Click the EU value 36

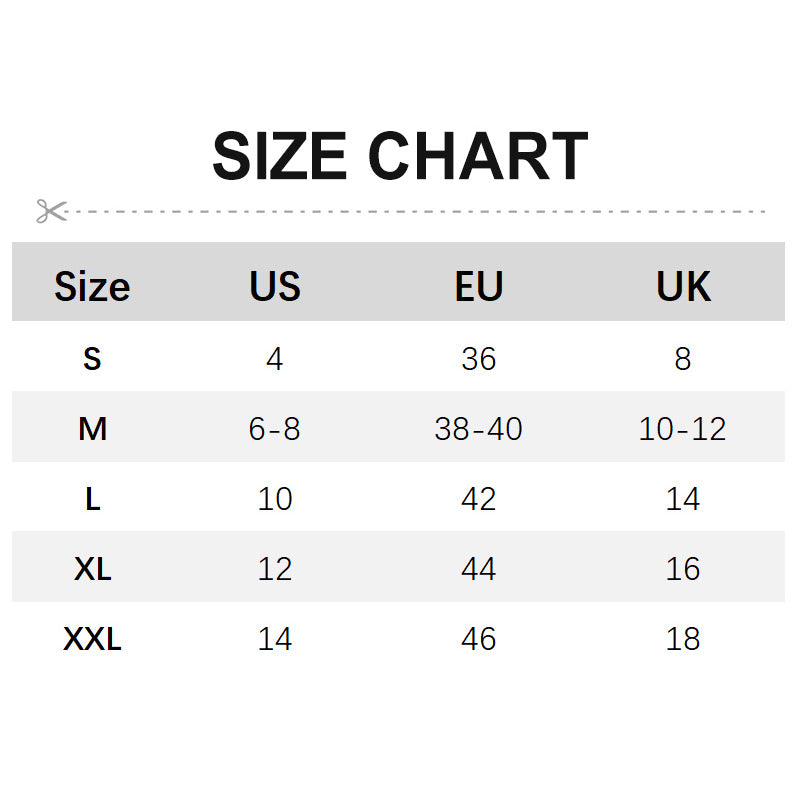pos(479,358)
